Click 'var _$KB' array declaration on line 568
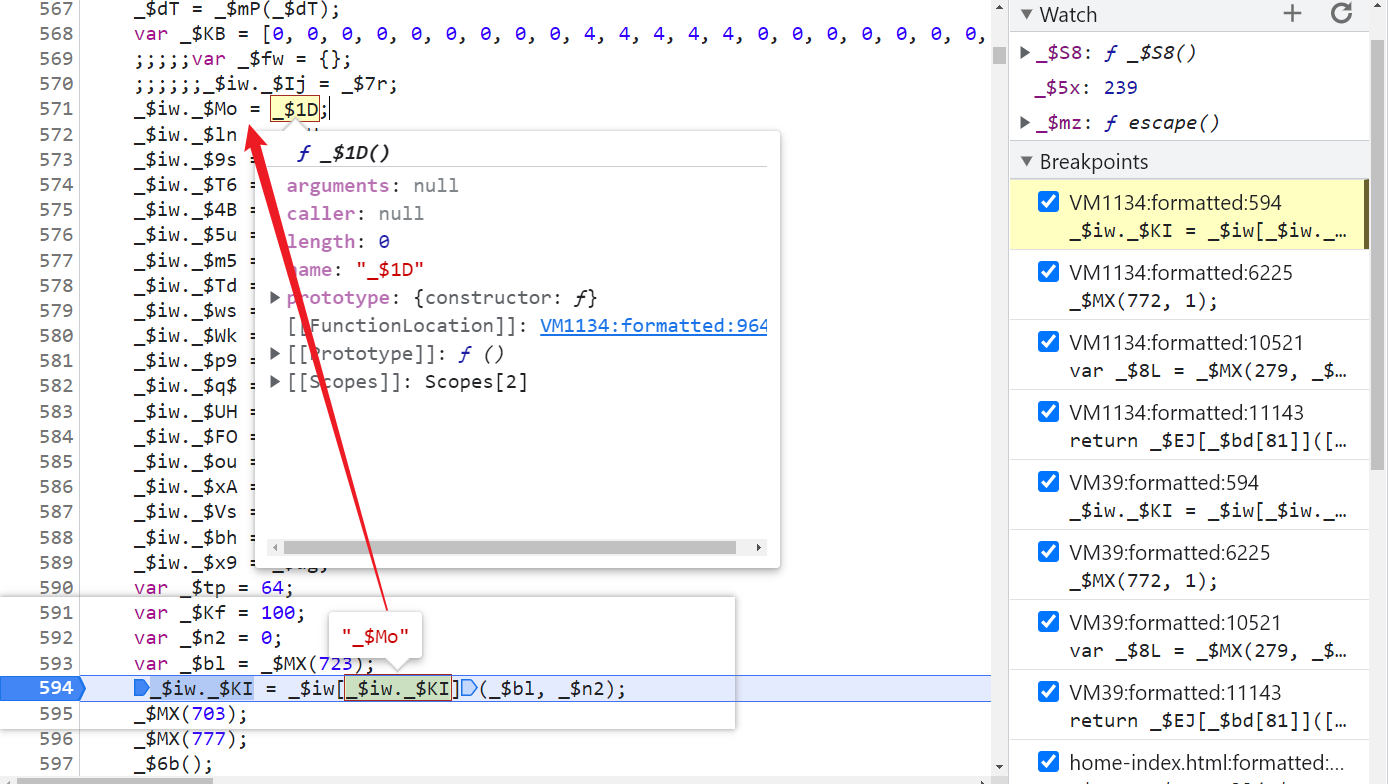 [560, 34]
